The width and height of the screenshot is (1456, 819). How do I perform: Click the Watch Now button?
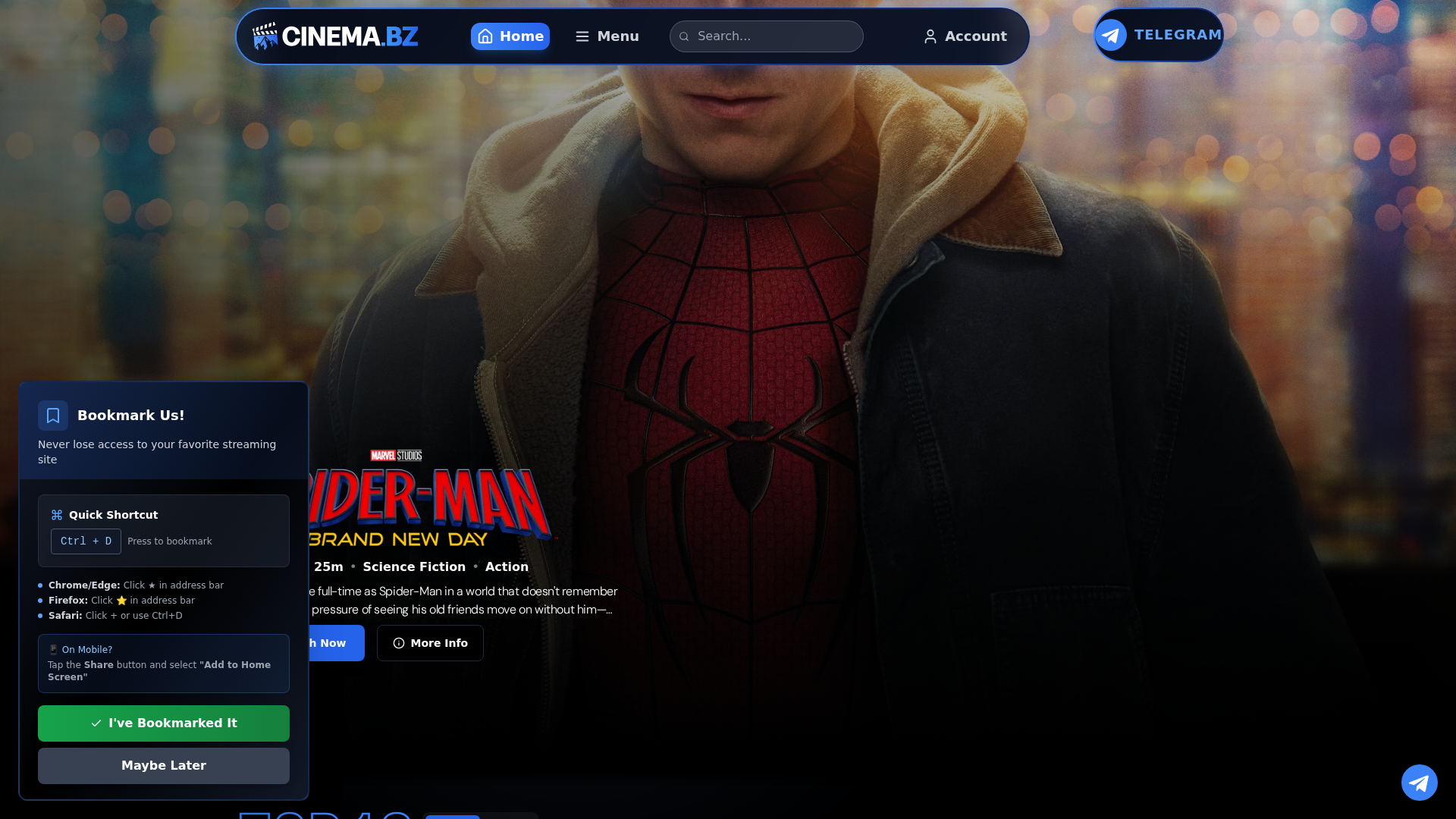click(337, 643)
